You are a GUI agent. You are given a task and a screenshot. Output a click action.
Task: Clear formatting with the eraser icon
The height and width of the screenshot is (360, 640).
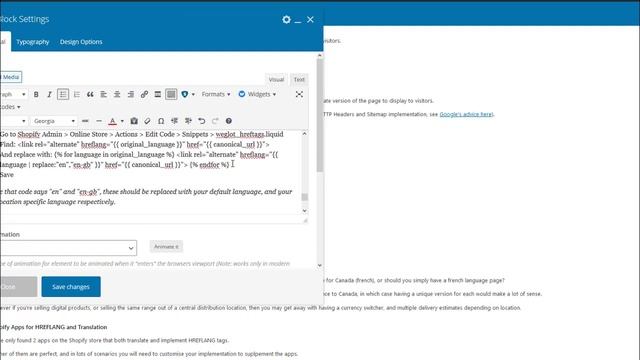pos(147,121)
